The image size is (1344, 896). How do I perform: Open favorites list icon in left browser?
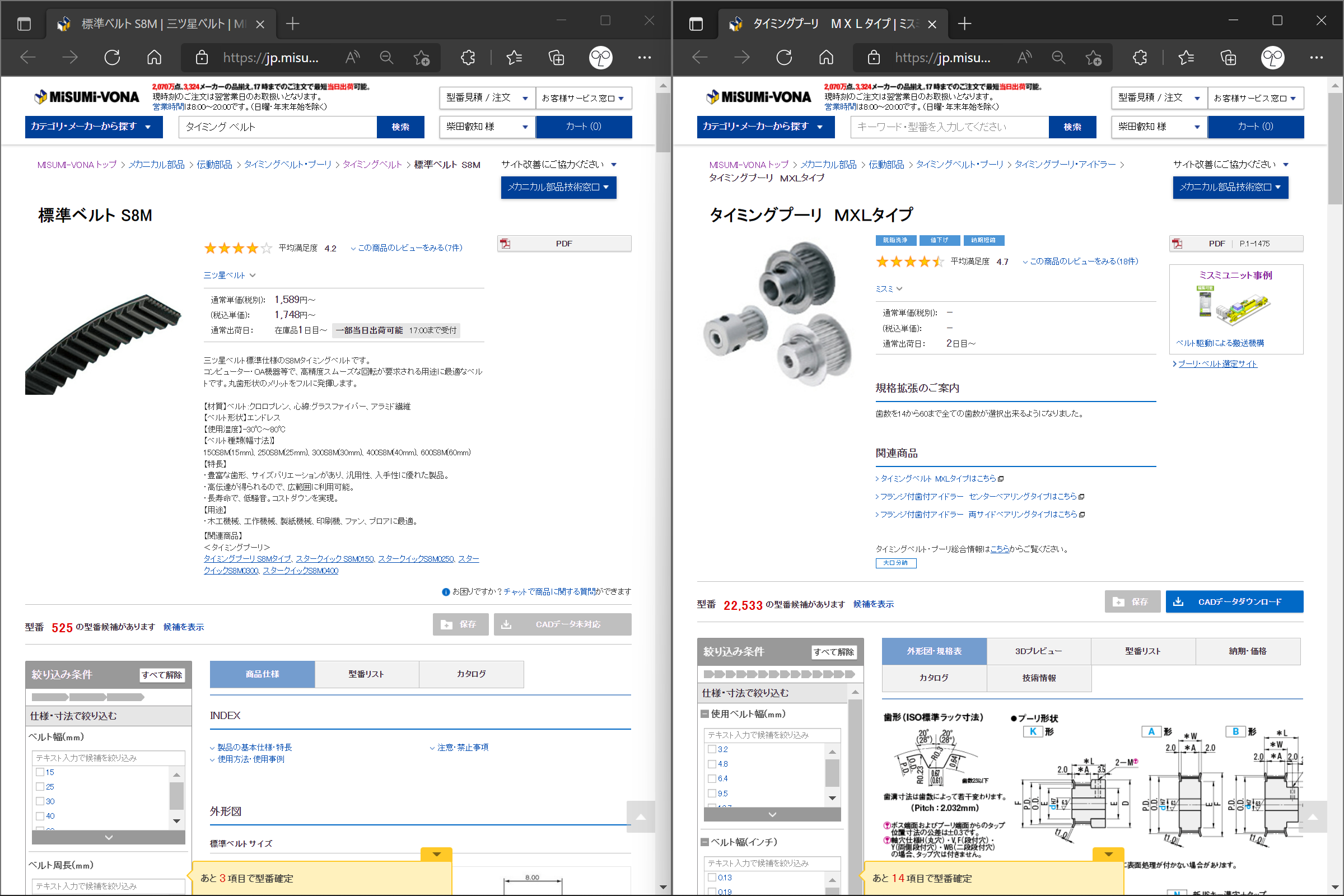pyautogui.click(x=514, y=57)
